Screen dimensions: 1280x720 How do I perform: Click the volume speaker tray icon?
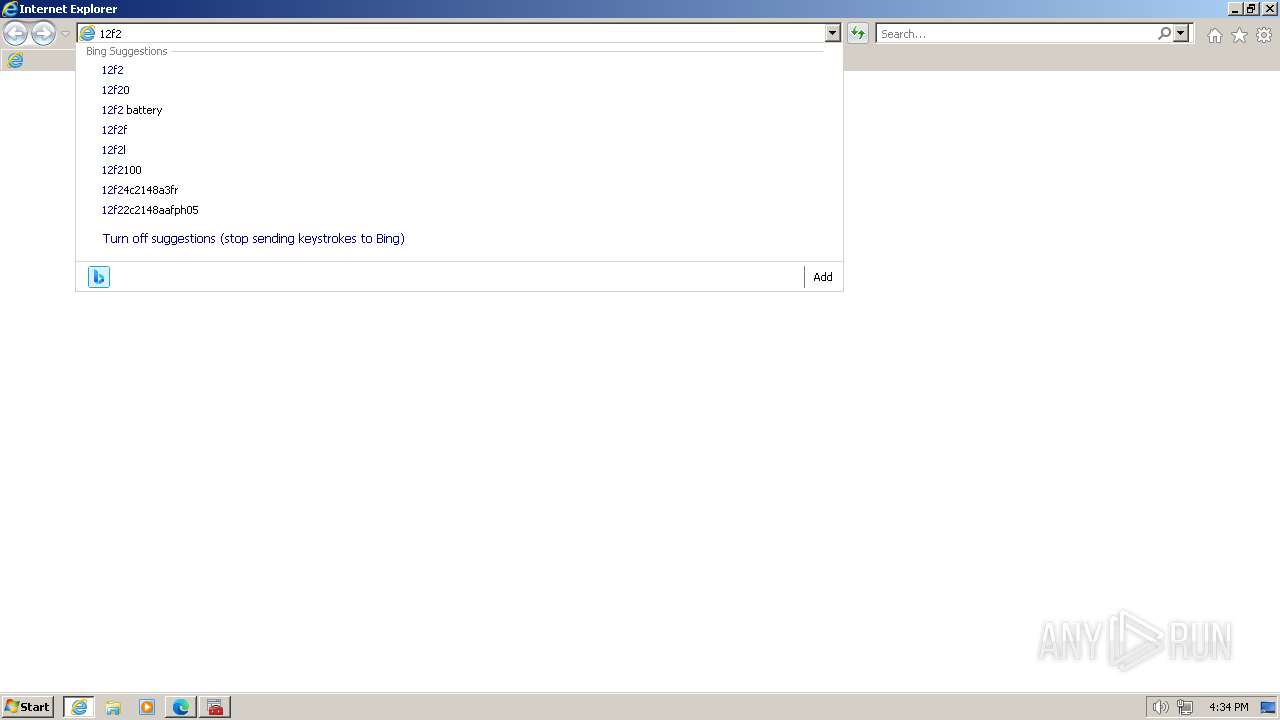pyautogui.click(x=1160, y=707)
